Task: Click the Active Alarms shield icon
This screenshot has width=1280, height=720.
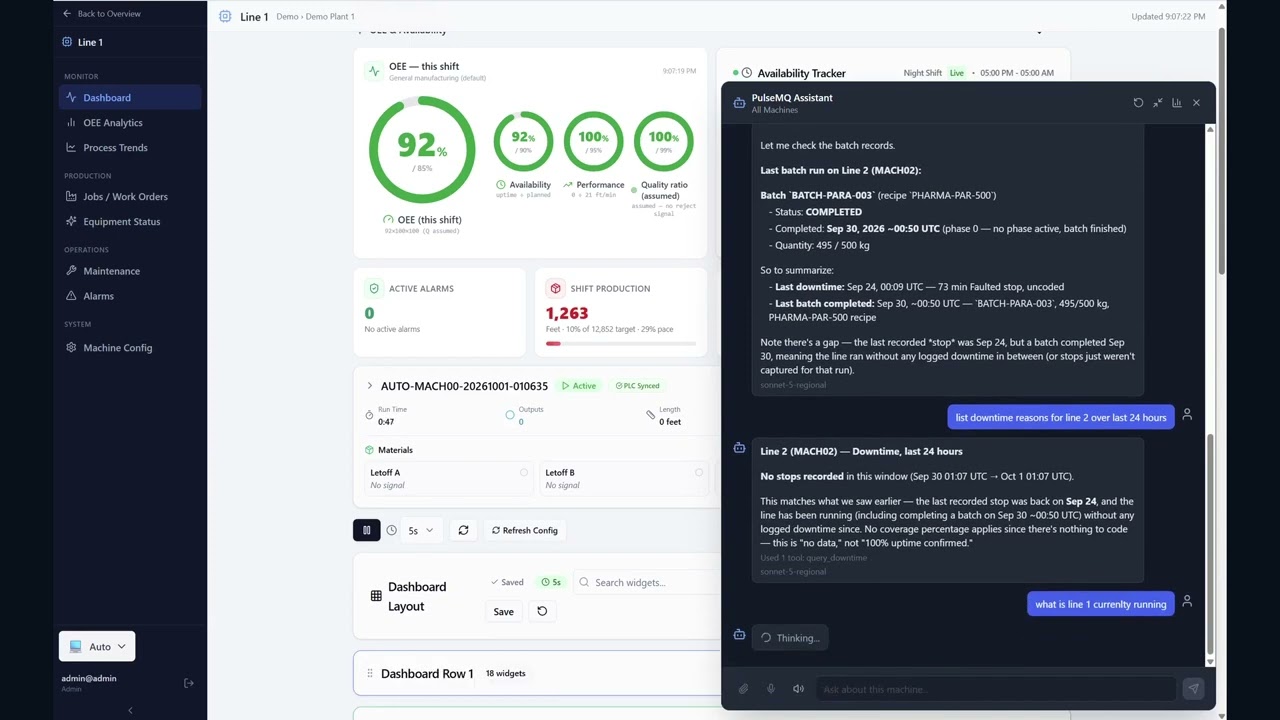Action: click(x=374, y=288)
